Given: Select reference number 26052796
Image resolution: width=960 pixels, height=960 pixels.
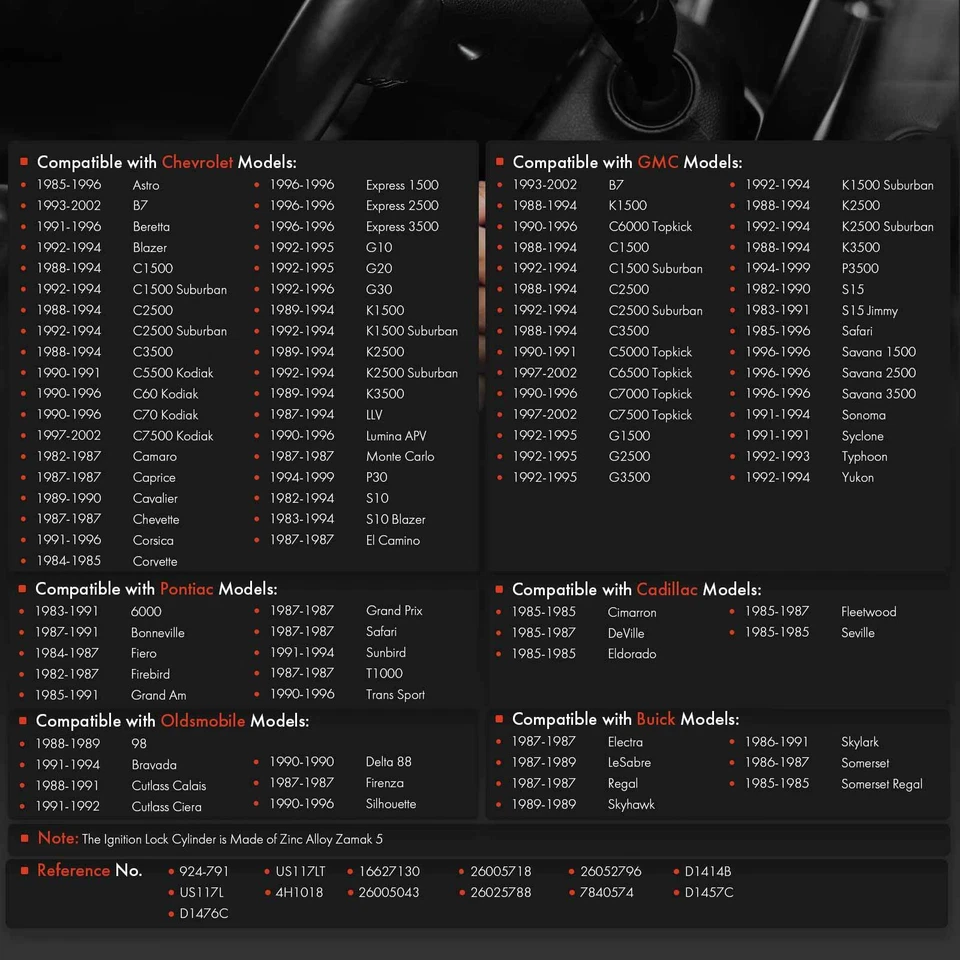Looking at the screenshot, I should pyautogui.click(x=610, y=871).
